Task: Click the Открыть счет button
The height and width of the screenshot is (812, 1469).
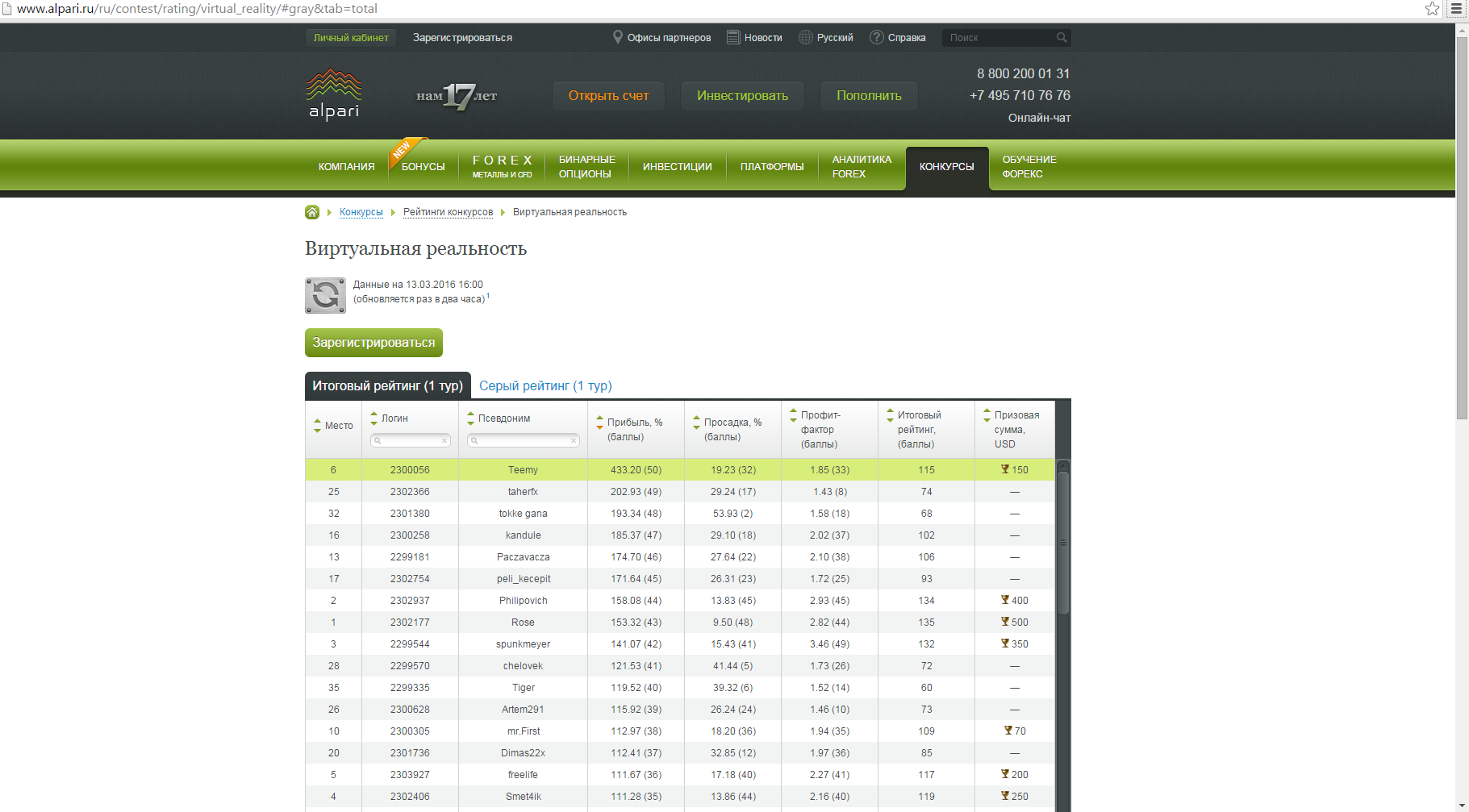Action: coord(608,96)
